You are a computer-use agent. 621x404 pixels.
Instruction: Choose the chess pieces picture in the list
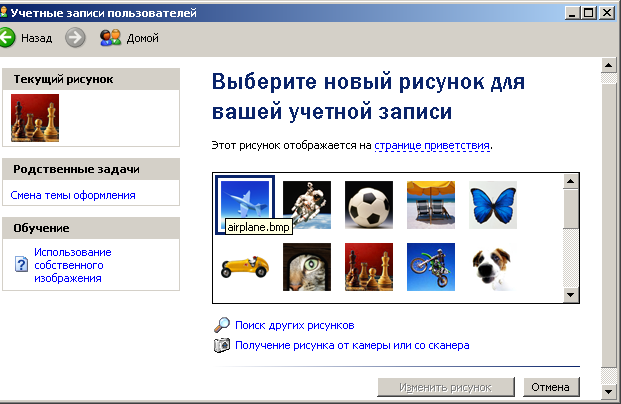coord(369,267)
